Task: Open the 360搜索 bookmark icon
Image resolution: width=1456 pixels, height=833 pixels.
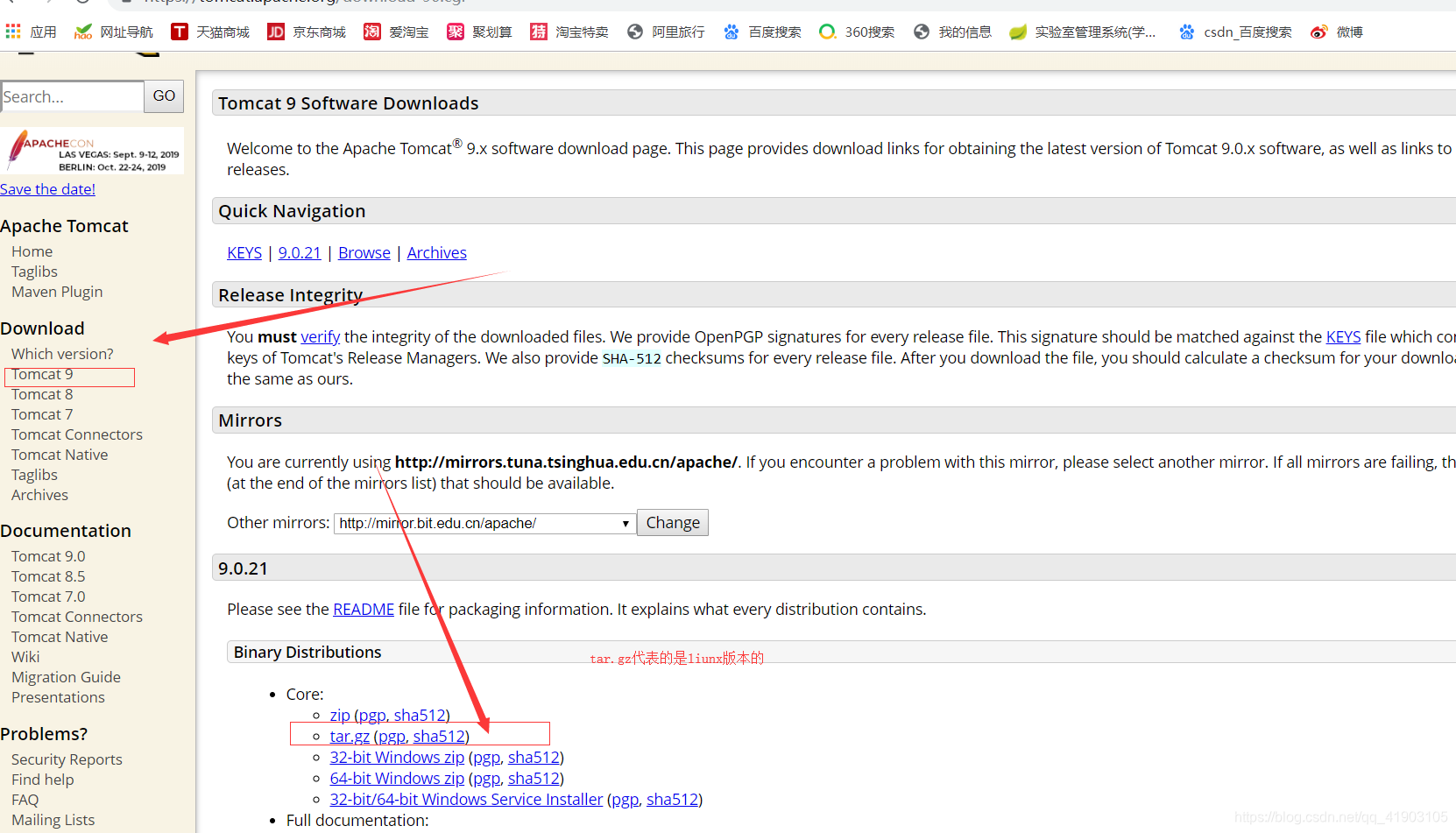Action: pyautogui.click(x=827, y=32)
